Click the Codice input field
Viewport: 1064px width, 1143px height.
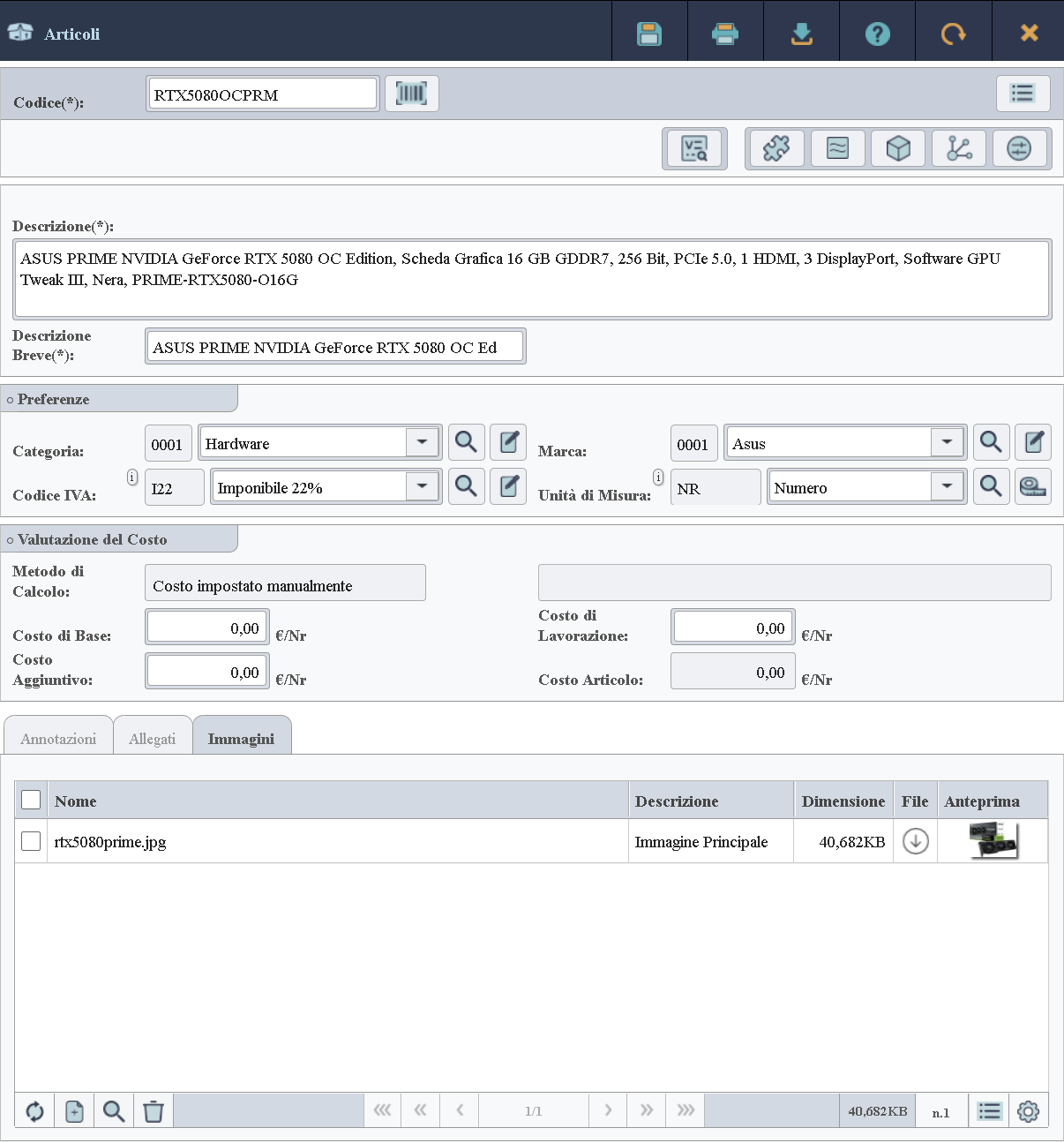263,94
